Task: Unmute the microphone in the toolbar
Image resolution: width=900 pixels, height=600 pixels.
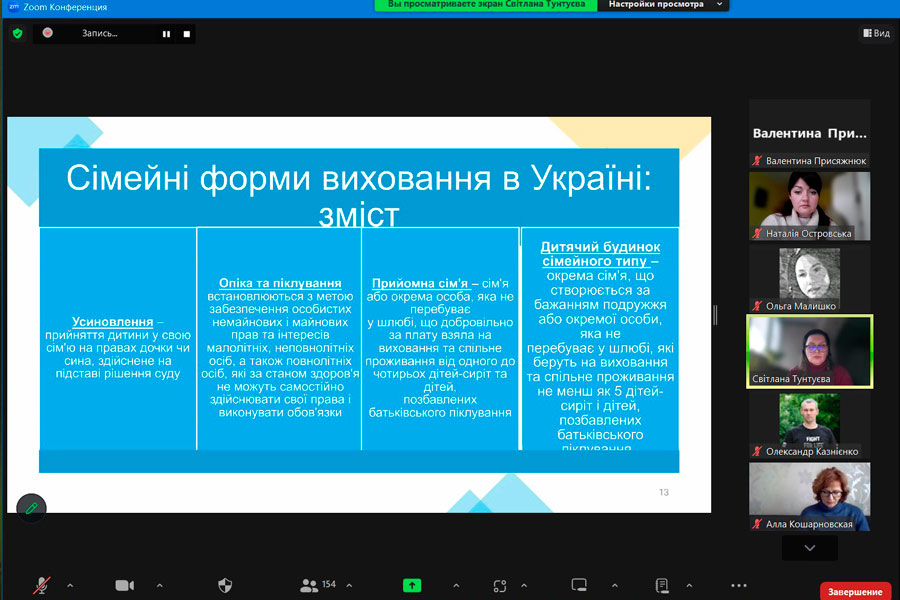Action: coord(42,585)
